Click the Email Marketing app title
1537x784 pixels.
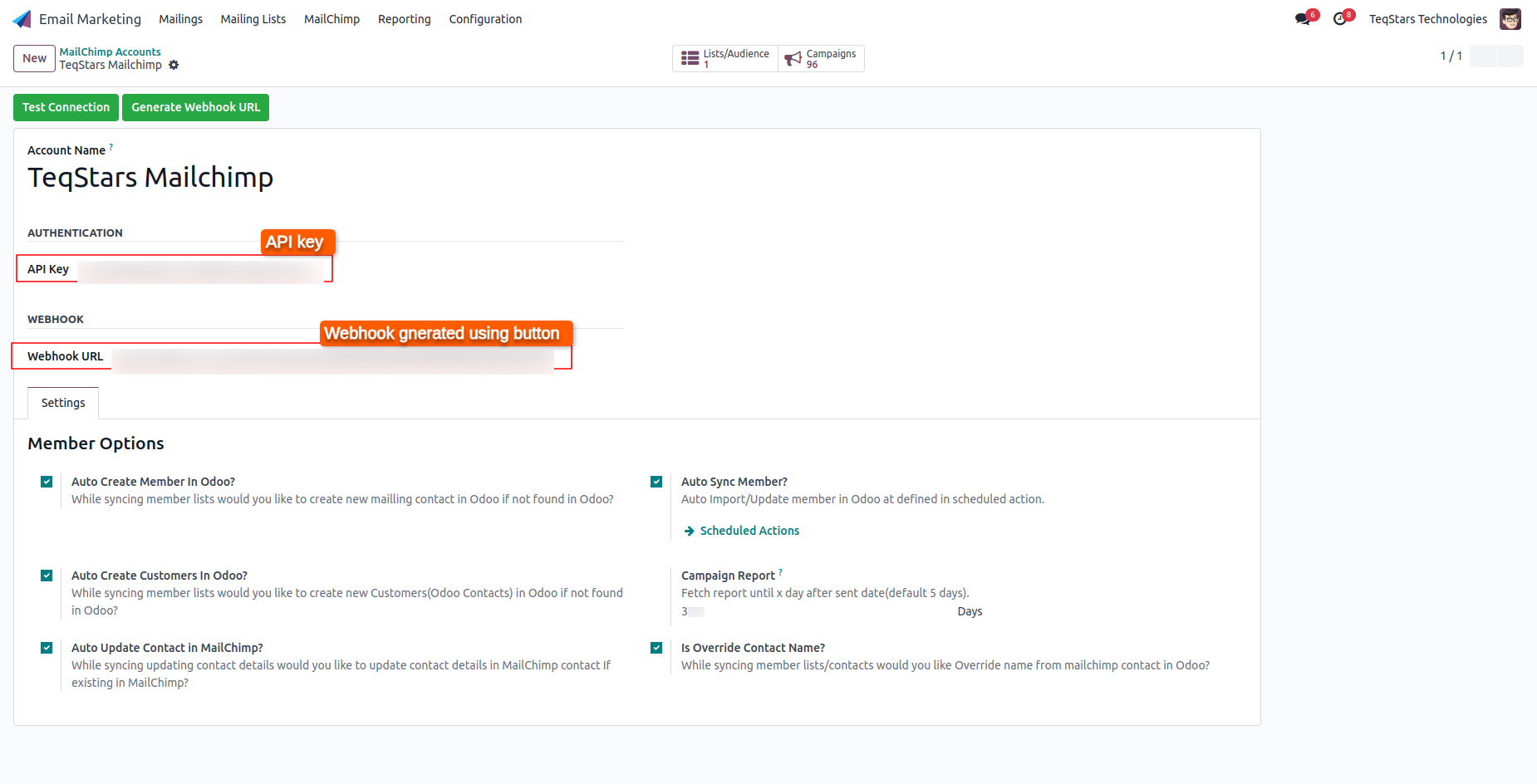coord(90,19)
